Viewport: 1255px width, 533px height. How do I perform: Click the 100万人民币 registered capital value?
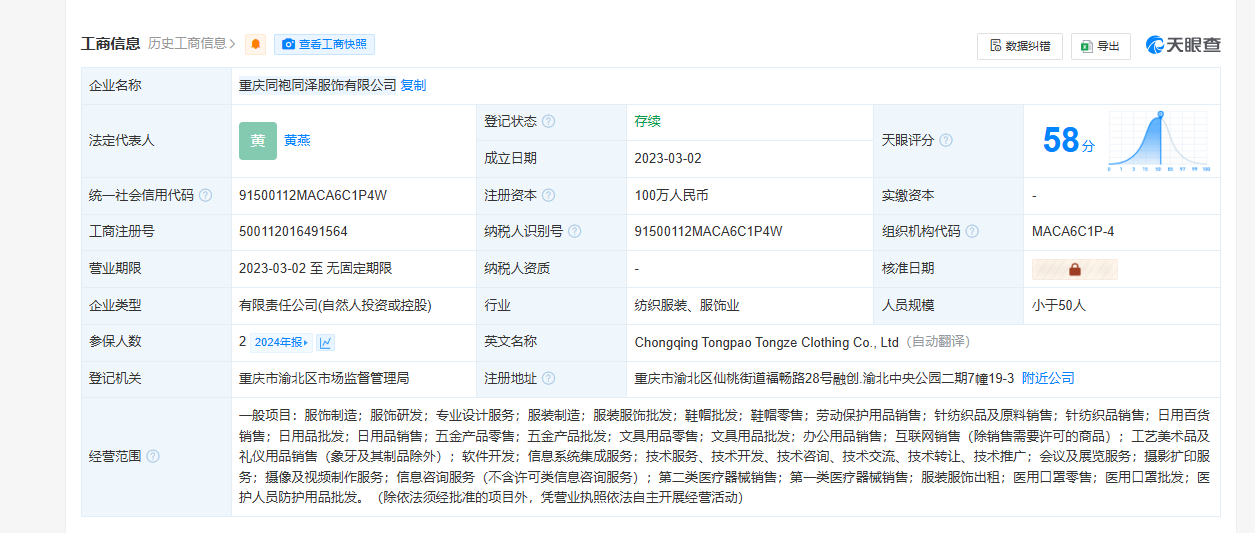tap(671, 195)
